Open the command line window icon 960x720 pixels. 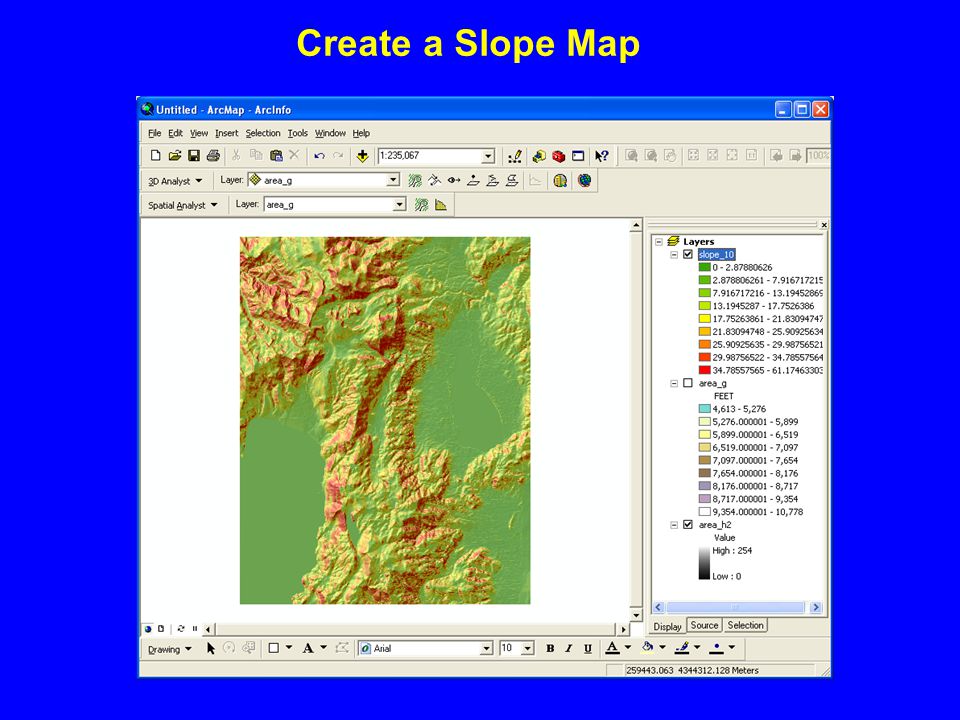(578, 156)
